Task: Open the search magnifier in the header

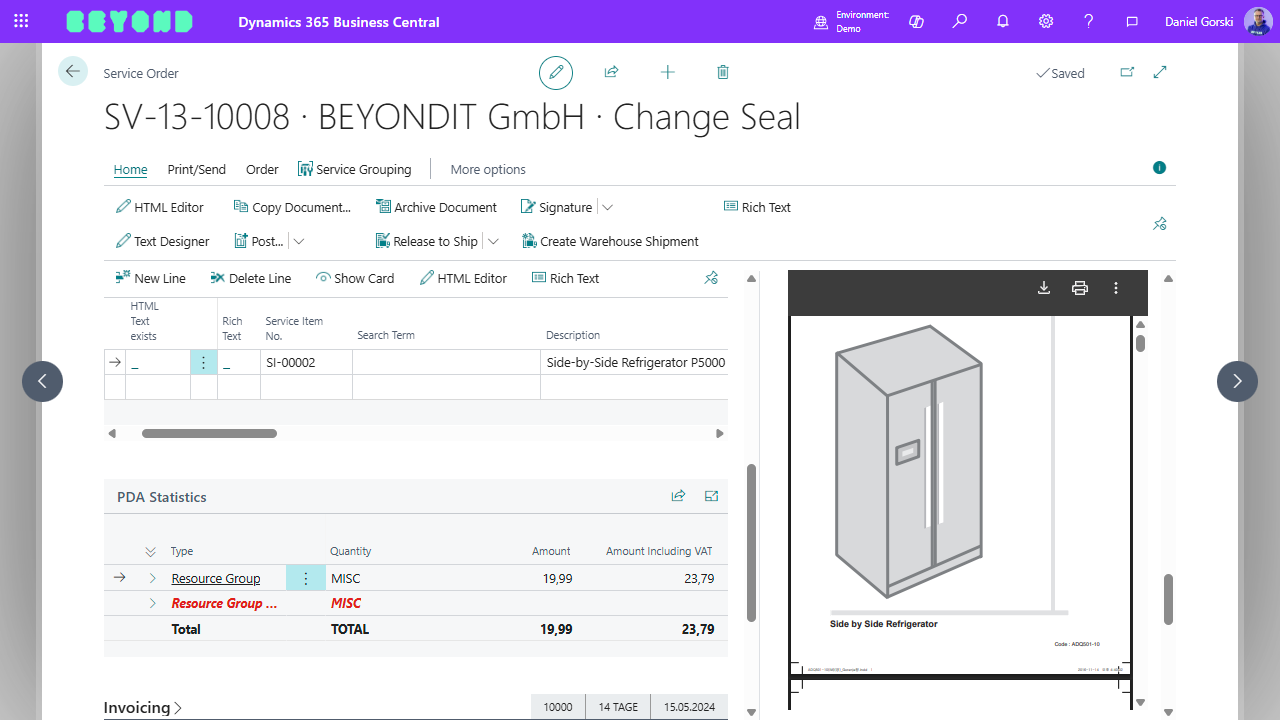Action: pos(960,21)
